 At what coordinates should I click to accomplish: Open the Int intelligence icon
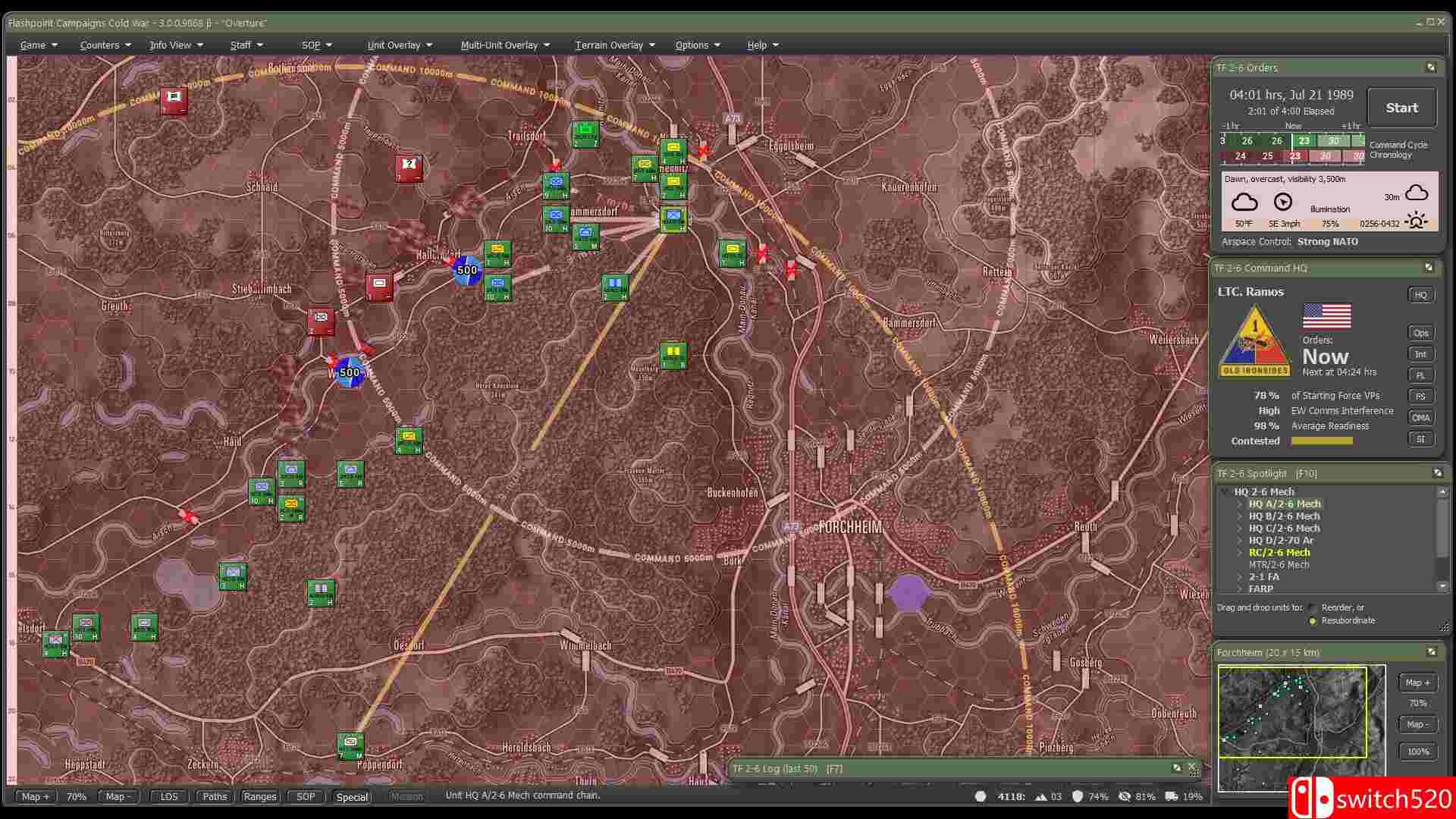click(x=1420, y=353)
